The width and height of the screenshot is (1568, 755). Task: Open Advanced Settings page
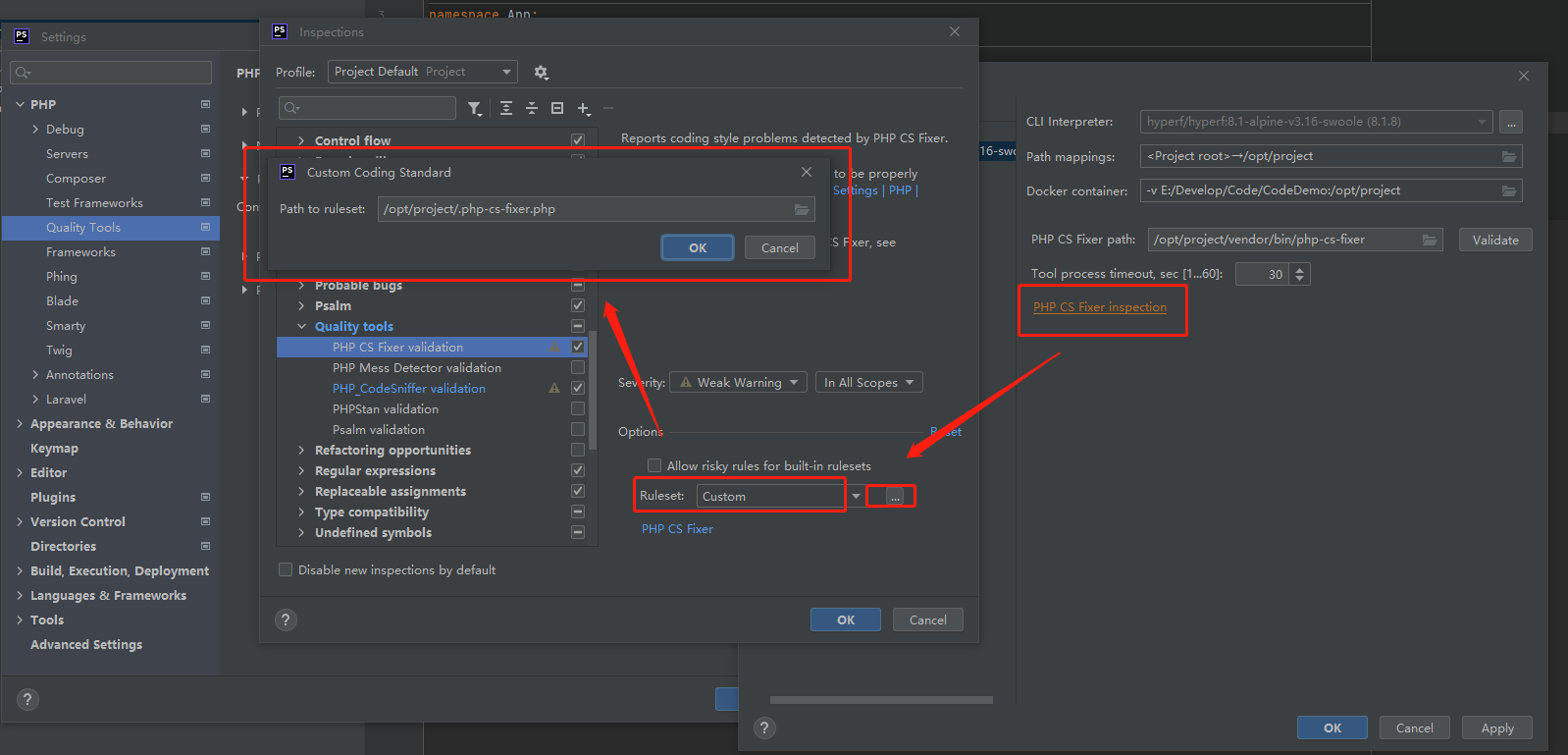coord(86,644)
